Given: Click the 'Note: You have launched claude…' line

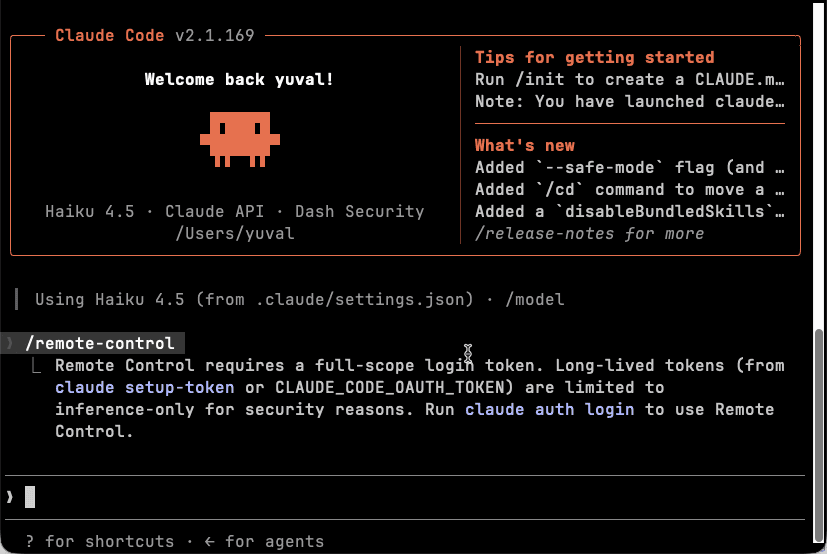Looking at the screenshot, I should click(x=629, y=101).
